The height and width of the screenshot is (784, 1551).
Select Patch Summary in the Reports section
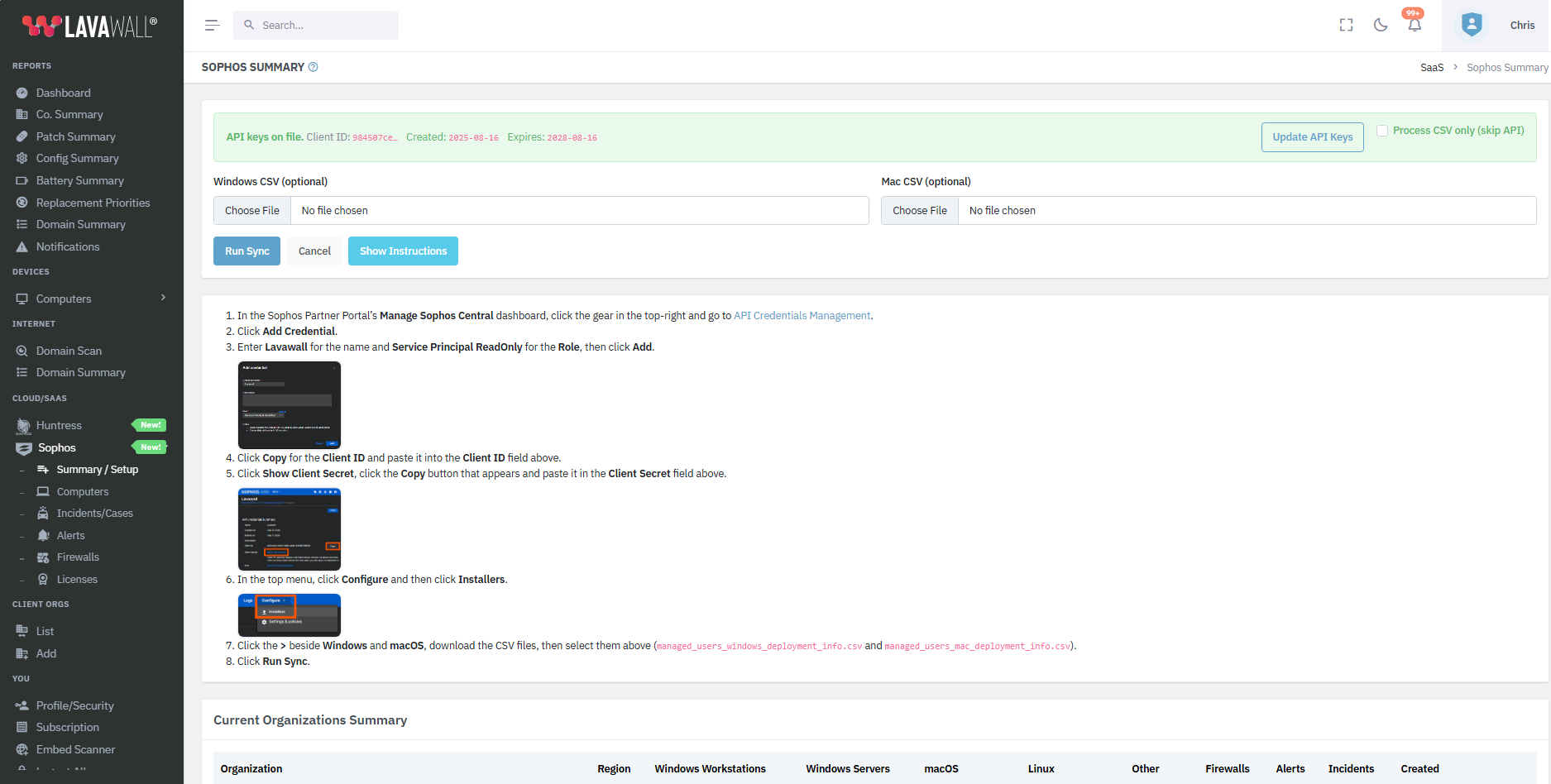74,136
